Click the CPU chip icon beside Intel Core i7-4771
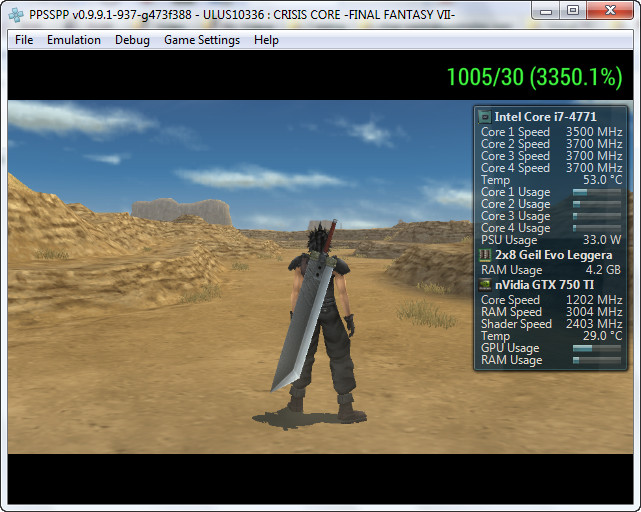 click(484, 117)
